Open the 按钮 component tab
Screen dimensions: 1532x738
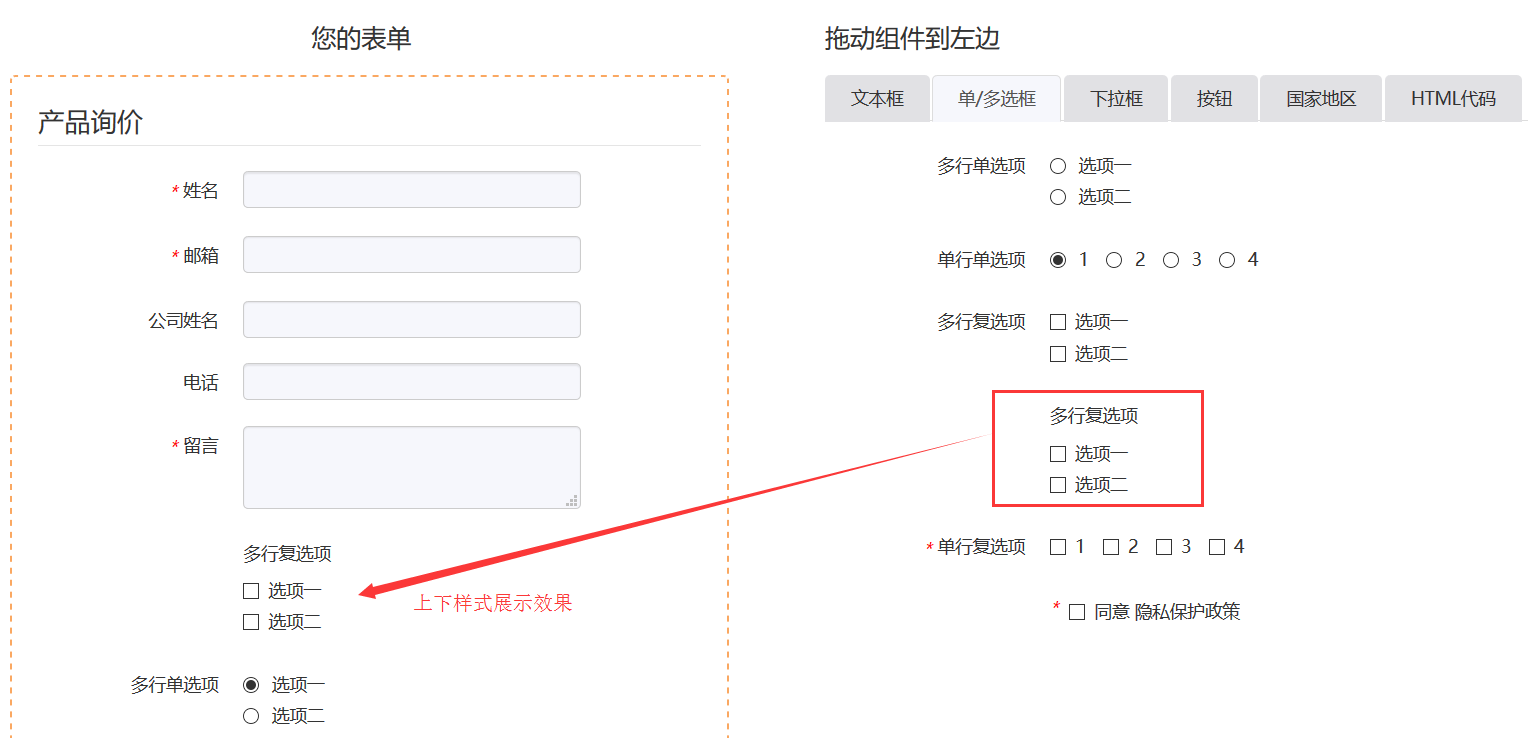pyautogui.click(x=1213, y=98)
